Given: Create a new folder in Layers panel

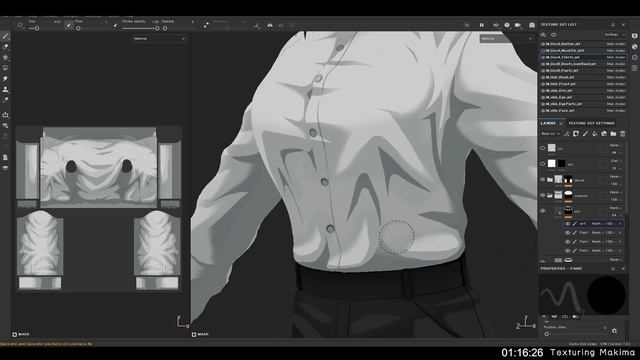Looking at the screenshot, I should point(613,134).
